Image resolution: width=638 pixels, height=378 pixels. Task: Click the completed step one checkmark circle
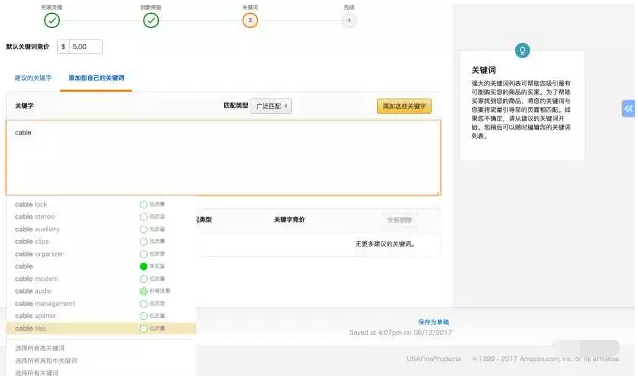tap(52, 20)
